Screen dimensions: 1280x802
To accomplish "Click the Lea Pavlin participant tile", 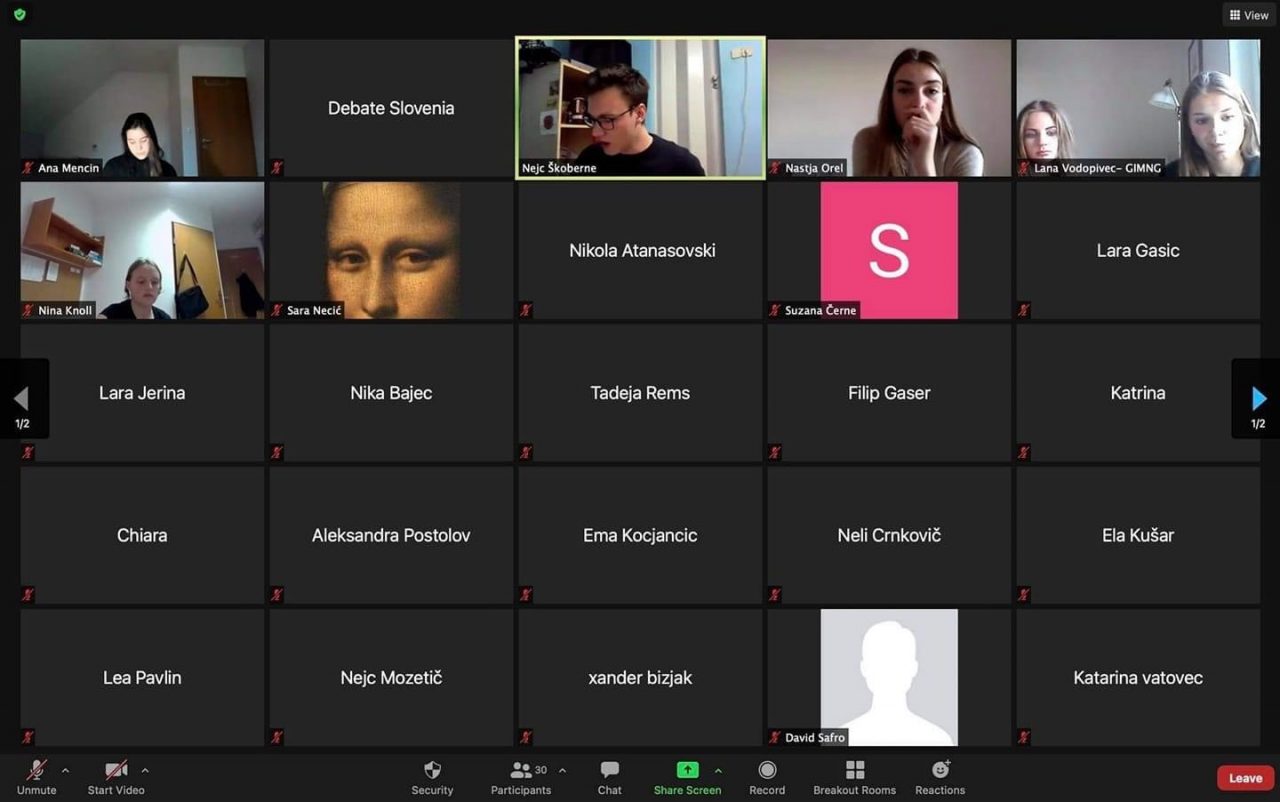I will click(142, 678).
